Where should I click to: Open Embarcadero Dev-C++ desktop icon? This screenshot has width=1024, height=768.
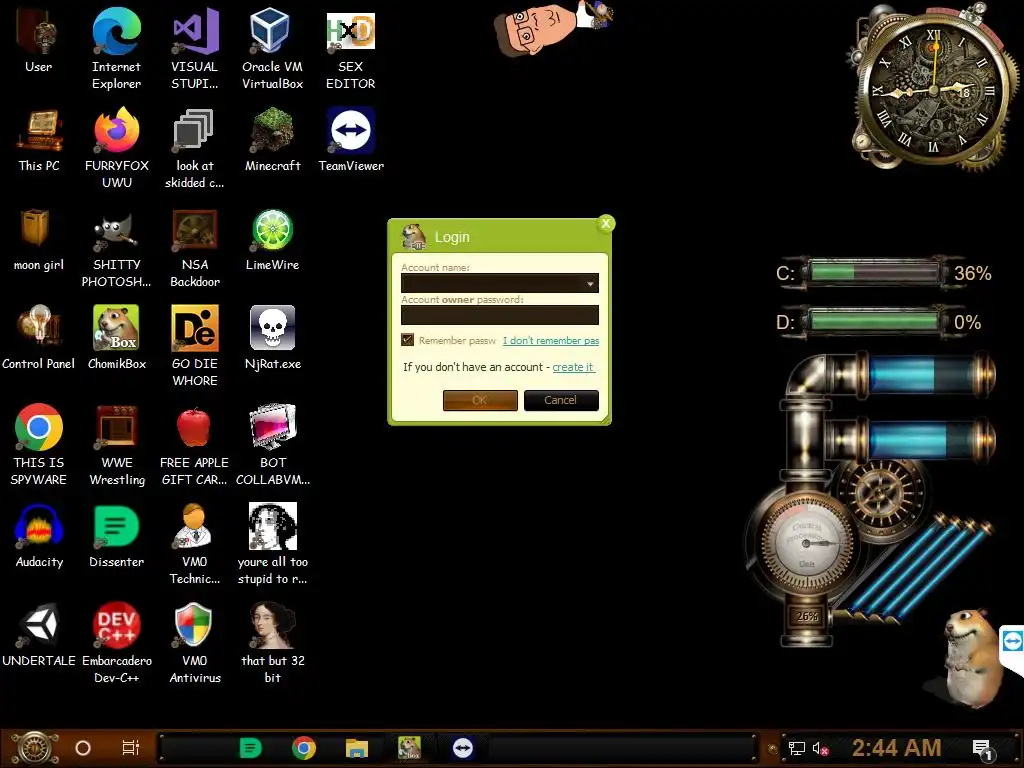pos(117,643)
